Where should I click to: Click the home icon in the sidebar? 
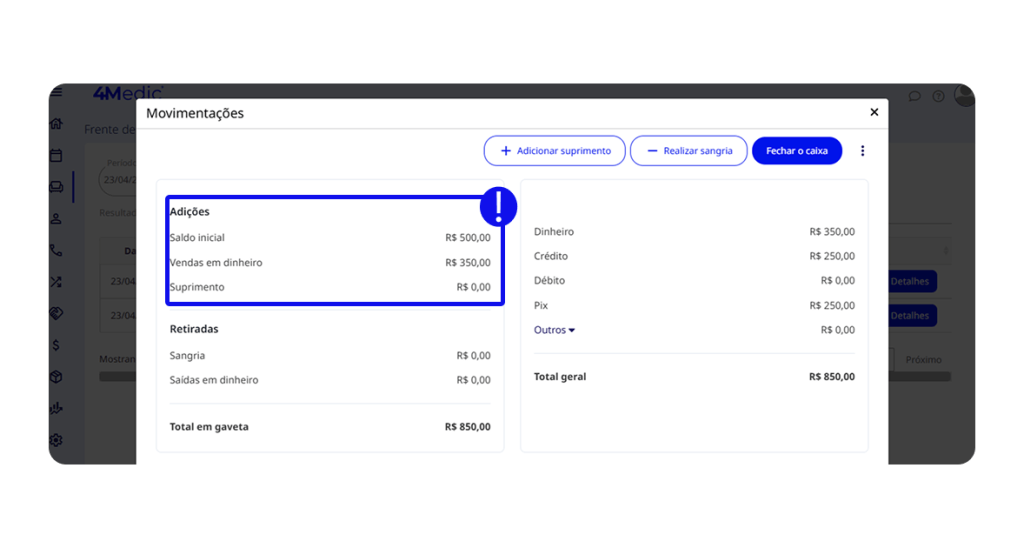point(56,124)
